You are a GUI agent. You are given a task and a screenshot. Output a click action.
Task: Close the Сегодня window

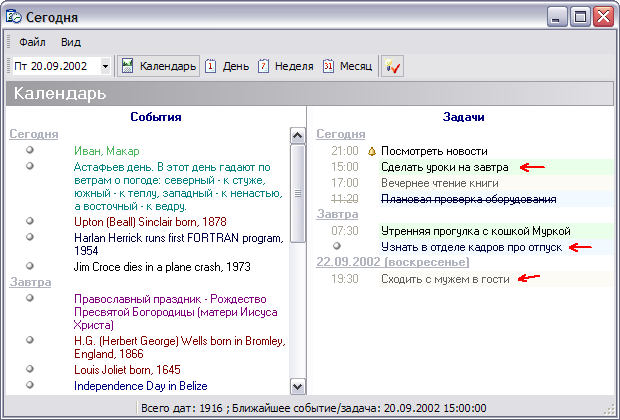pyautogui.click(x=604, y=17)
